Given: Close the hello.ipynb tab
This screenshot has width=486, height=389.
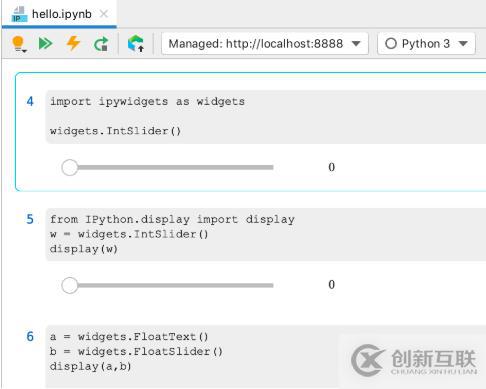Looking at the screenshot, I should click(x=104, y=14).
